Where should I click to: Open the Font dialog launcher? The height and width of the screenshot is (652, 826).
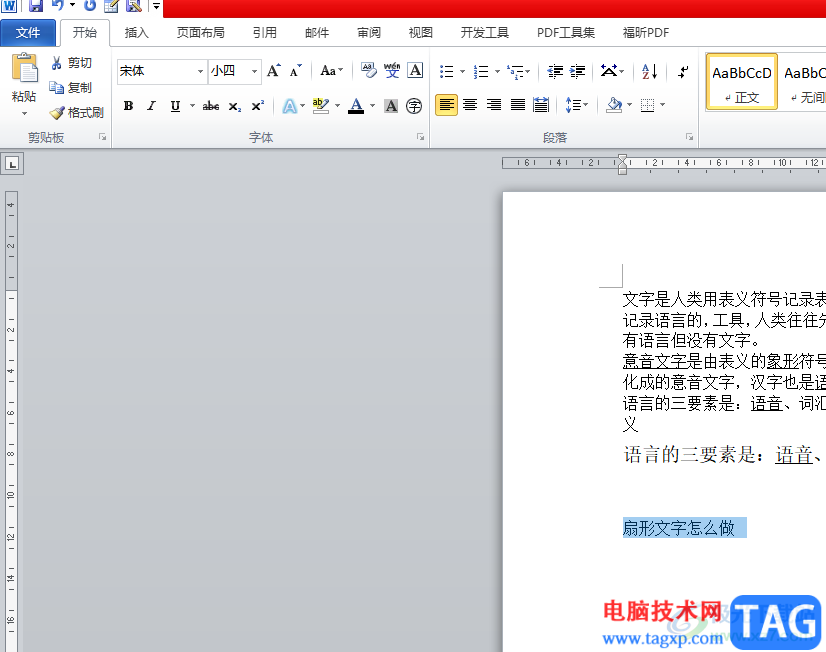click(420, 137)
